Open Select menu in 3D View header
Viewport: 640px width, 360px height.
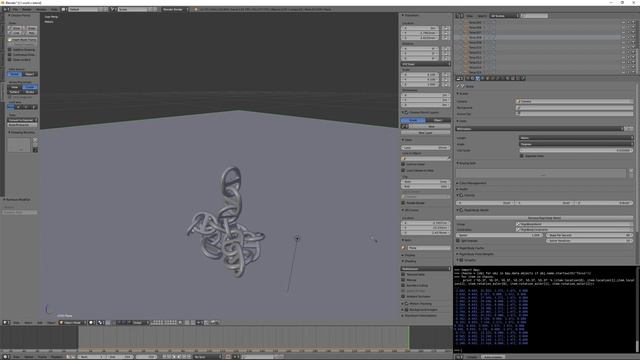28,322
